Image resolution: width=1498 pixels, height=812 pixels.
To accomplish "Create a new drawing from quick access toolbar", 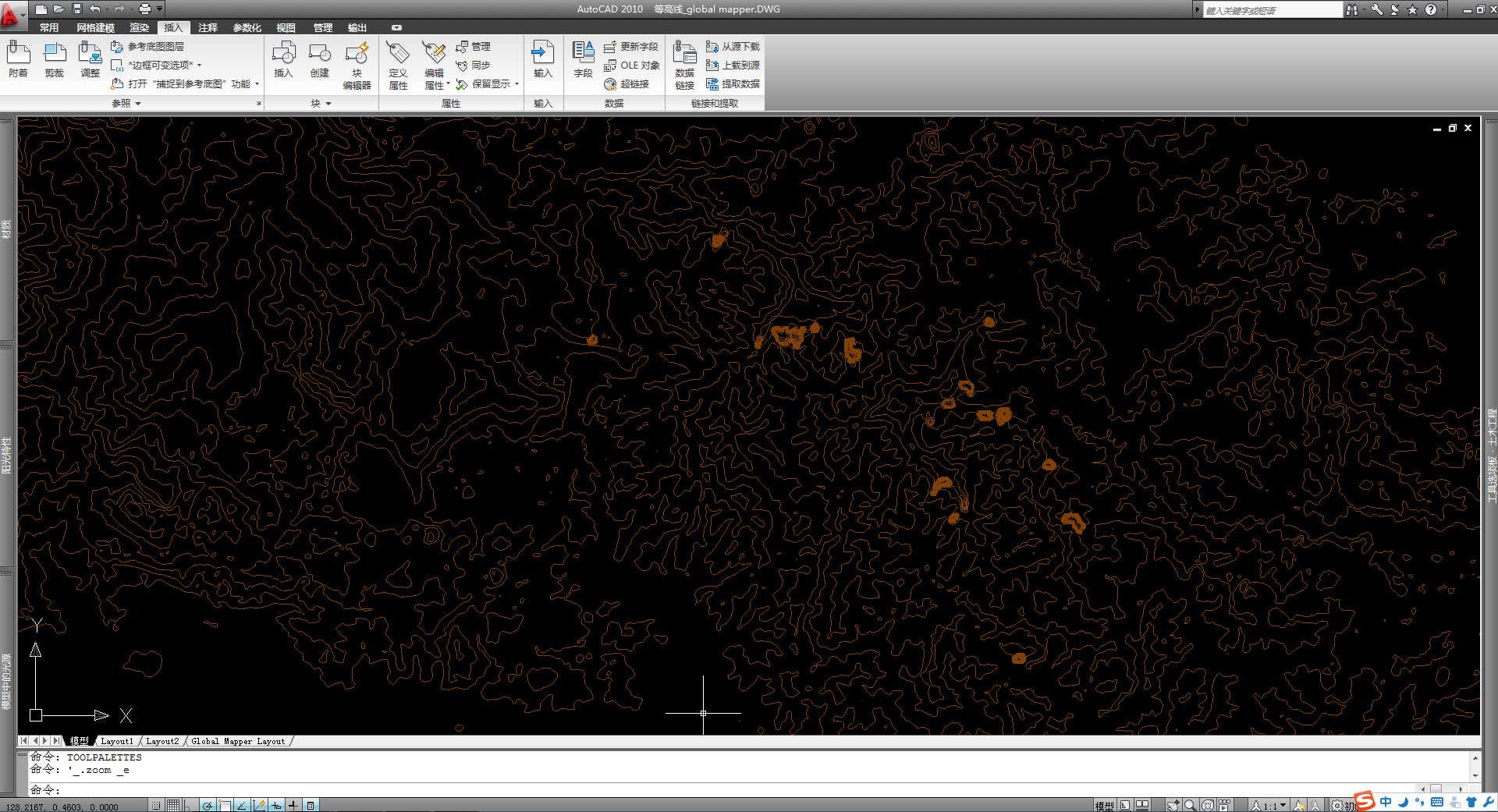I will coord(41,9).
